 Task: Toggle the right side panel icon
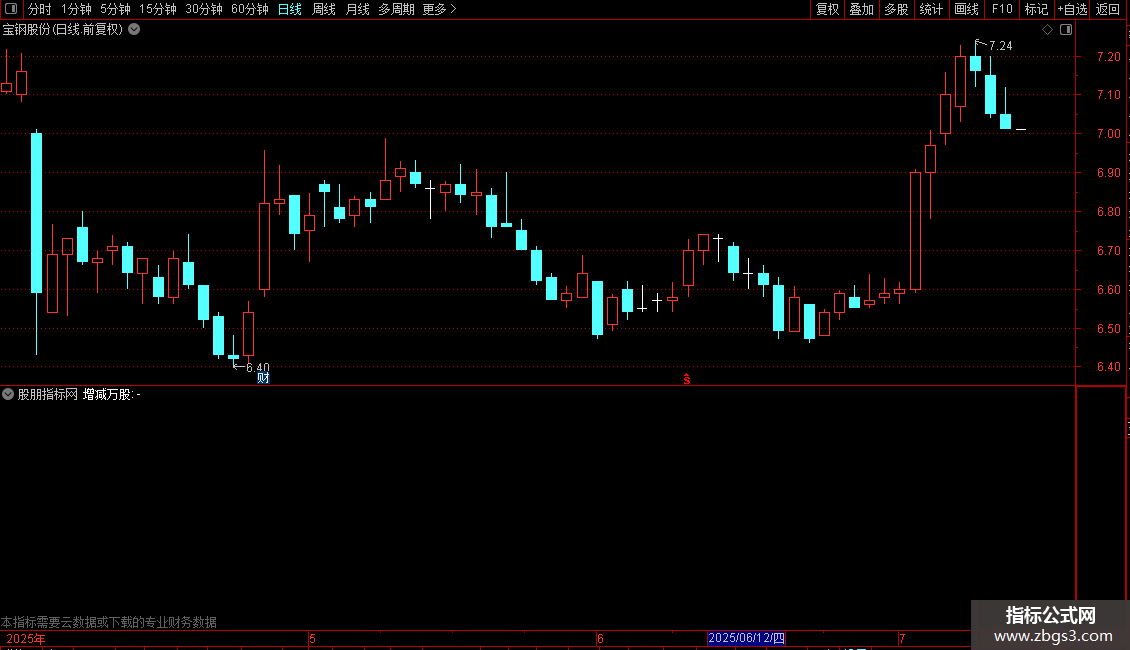(1066, 30)
